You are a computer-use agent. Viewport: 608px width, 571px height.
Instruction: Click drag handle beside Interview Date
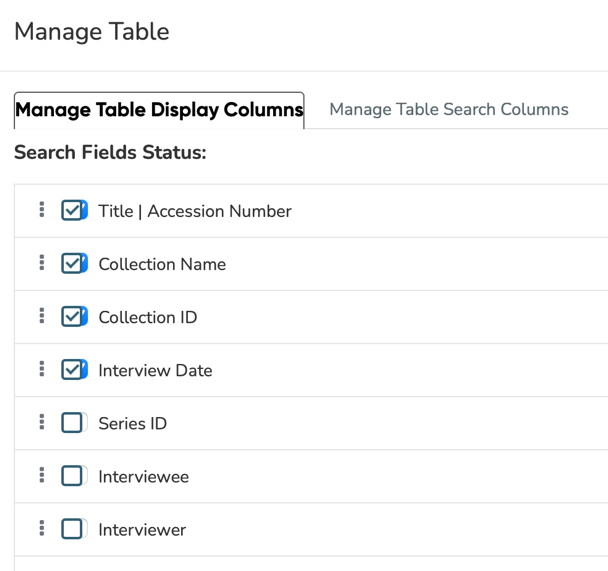click(x=42, y=369)
